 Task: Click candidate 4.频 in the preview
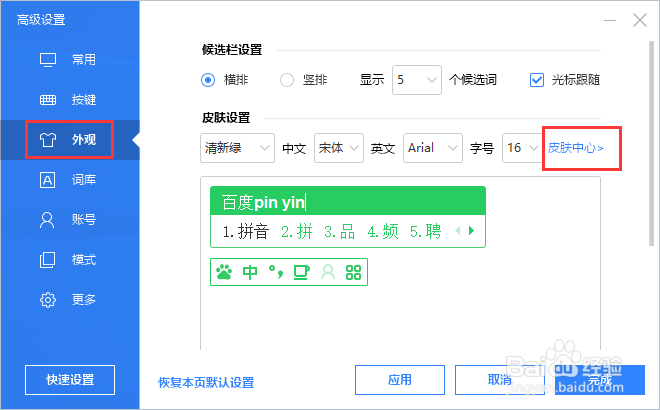[383, 232]
